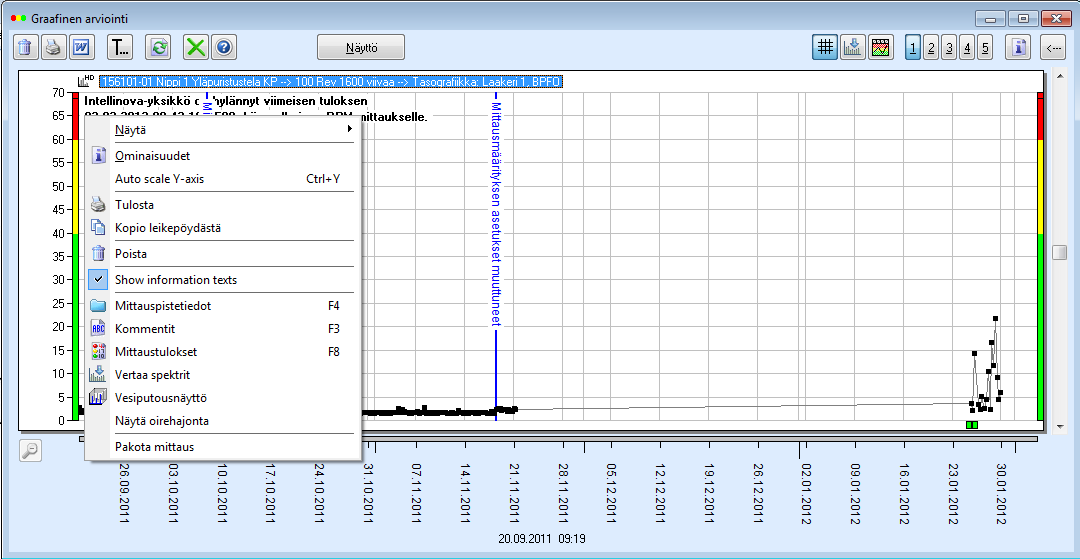Select view number 1 toggle
1080x559 pixels.
(x=913, y=48)
